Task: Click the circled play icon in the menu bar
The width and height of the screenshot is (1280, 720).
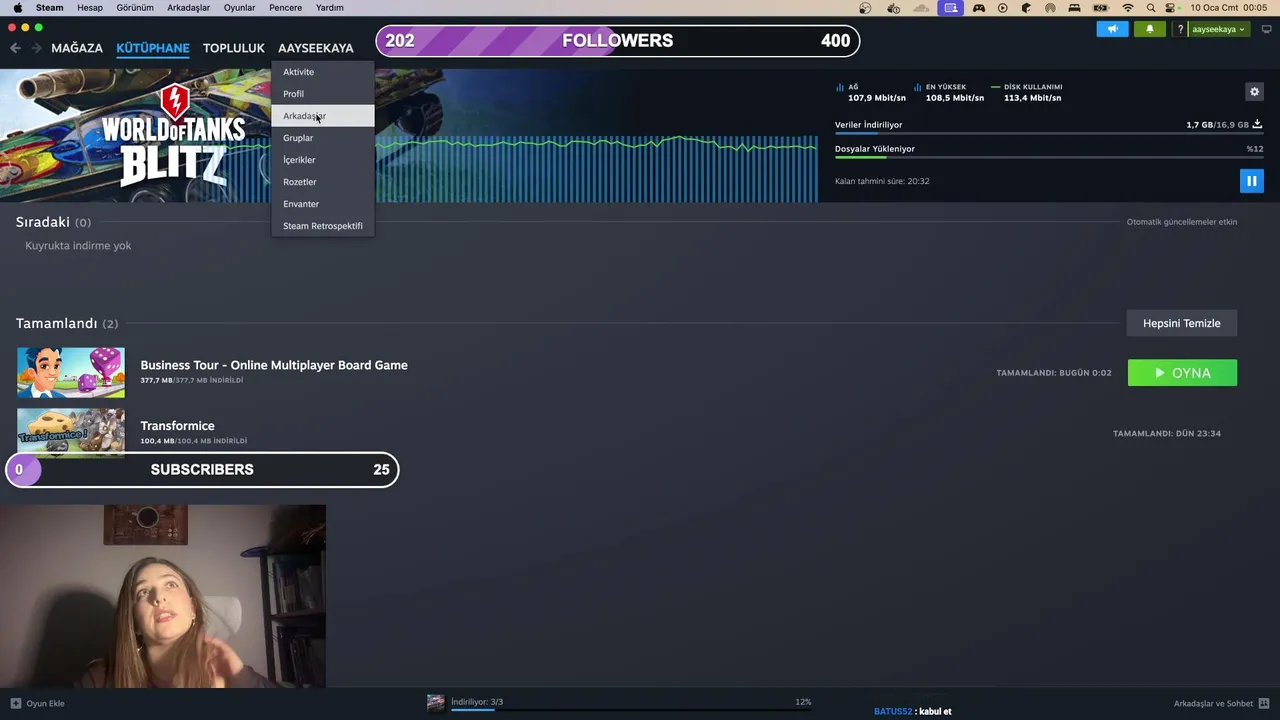Action: click(x=1003, y=8)
